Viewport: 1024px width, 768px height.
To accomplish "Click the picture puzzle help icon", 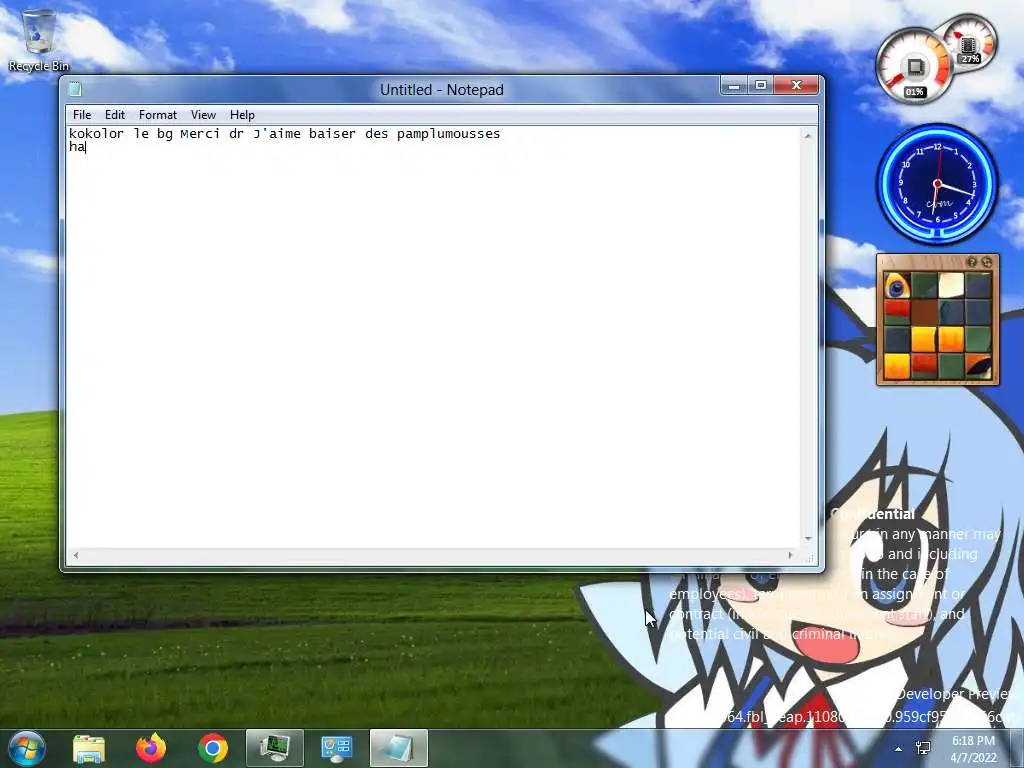I will [972, 262].
